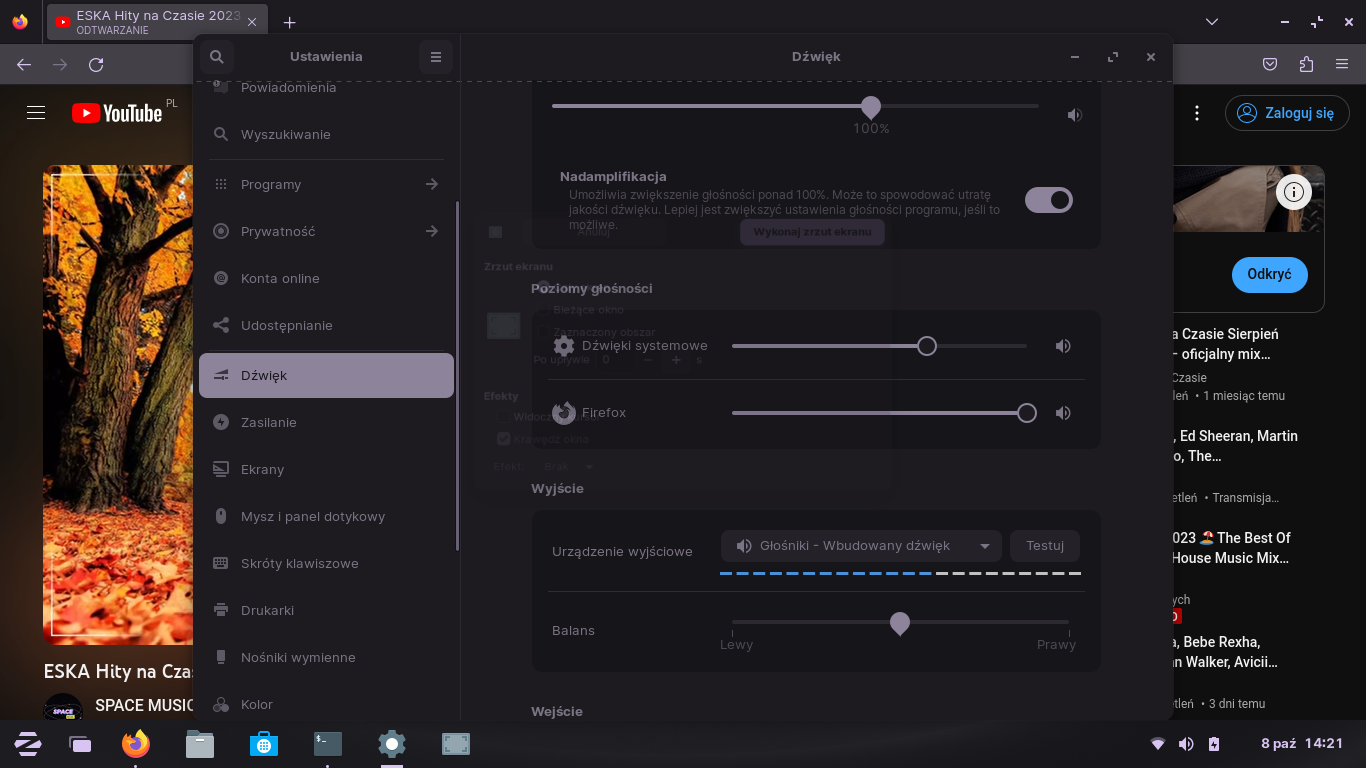Mute Firefox stream via its speaker icon
This screenshot has height=768, width=1366.
[x=1063, y=413]
